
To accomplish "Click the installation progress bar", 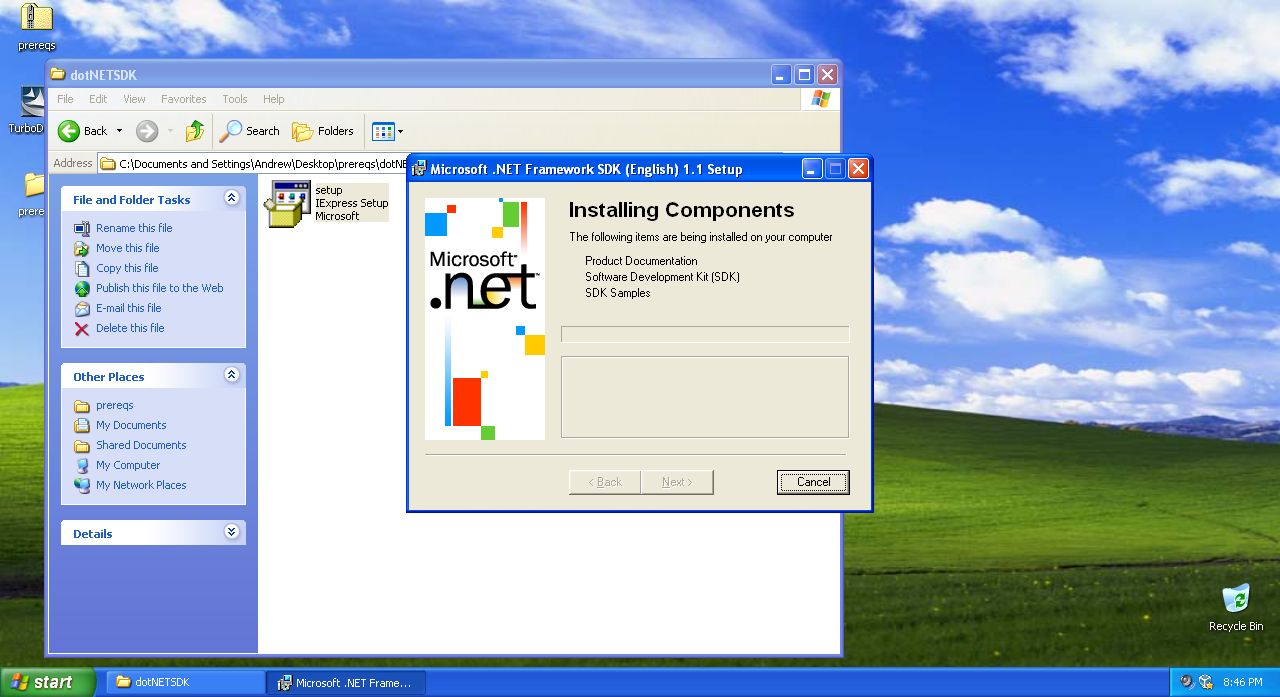I will tap(705, 334).
